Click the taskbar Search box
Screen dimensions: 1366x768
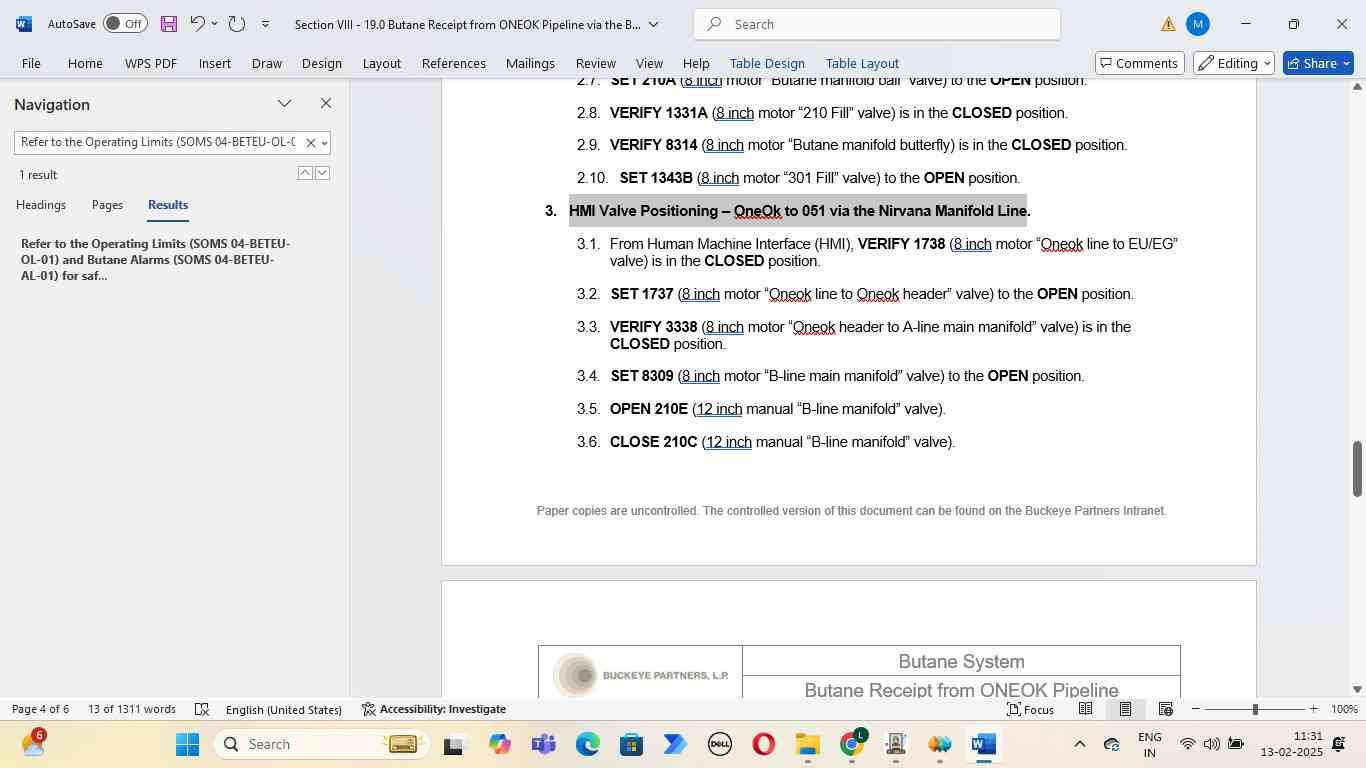tap(320, 744)
